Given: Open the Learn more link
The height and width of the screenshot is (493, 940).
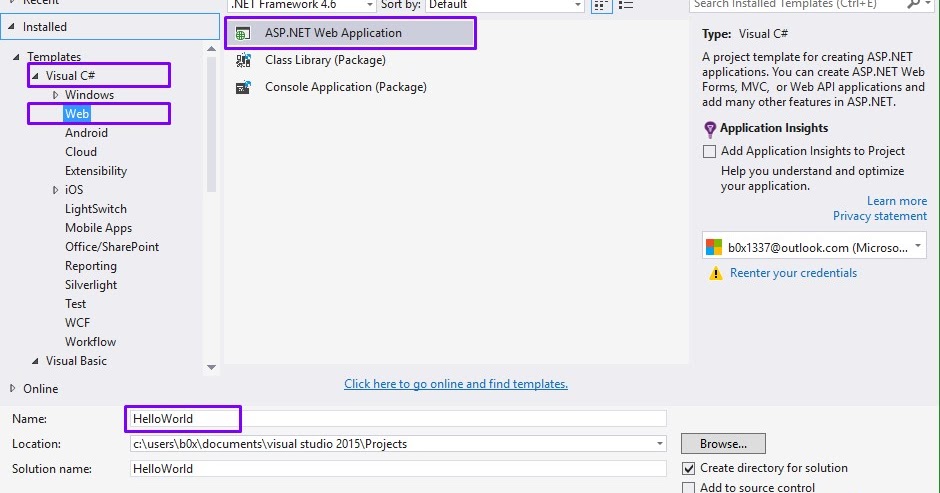Looking at the screenshot, I should (897, 201).
